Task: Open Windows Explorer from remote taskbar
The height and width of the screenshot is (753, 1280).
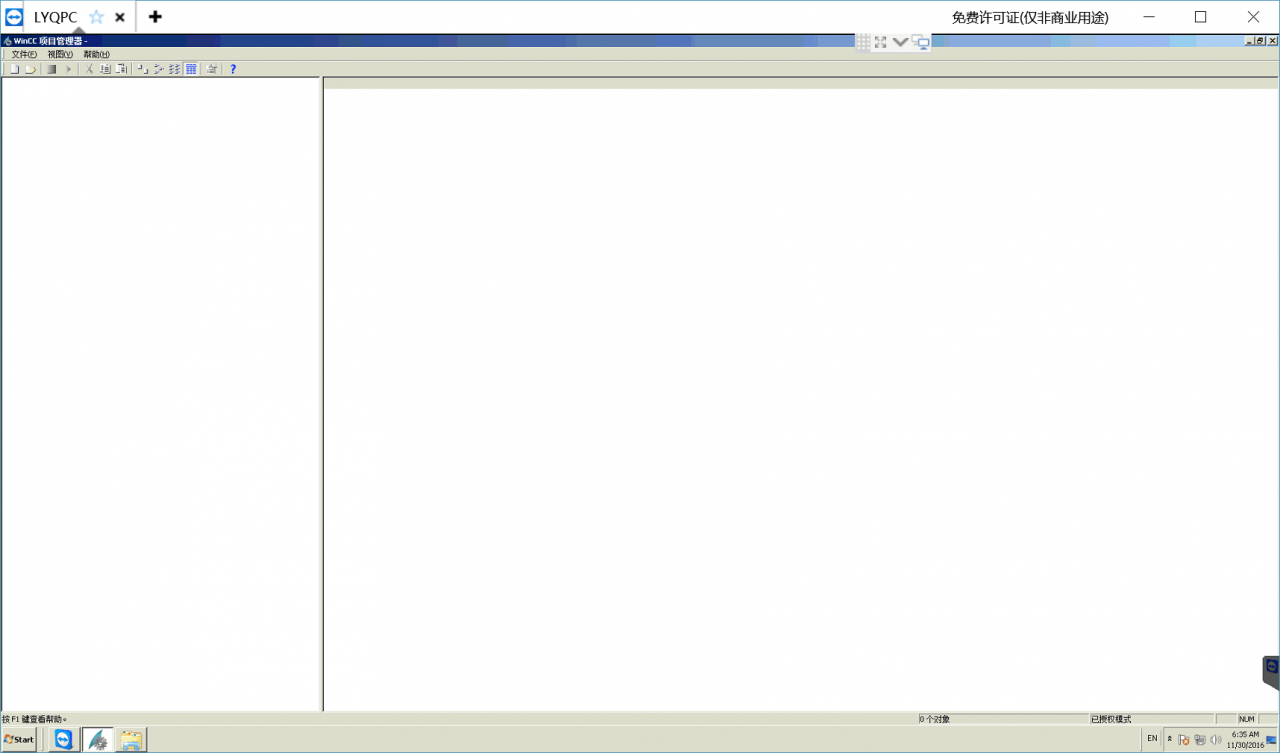Action: (x=131, y=740)
